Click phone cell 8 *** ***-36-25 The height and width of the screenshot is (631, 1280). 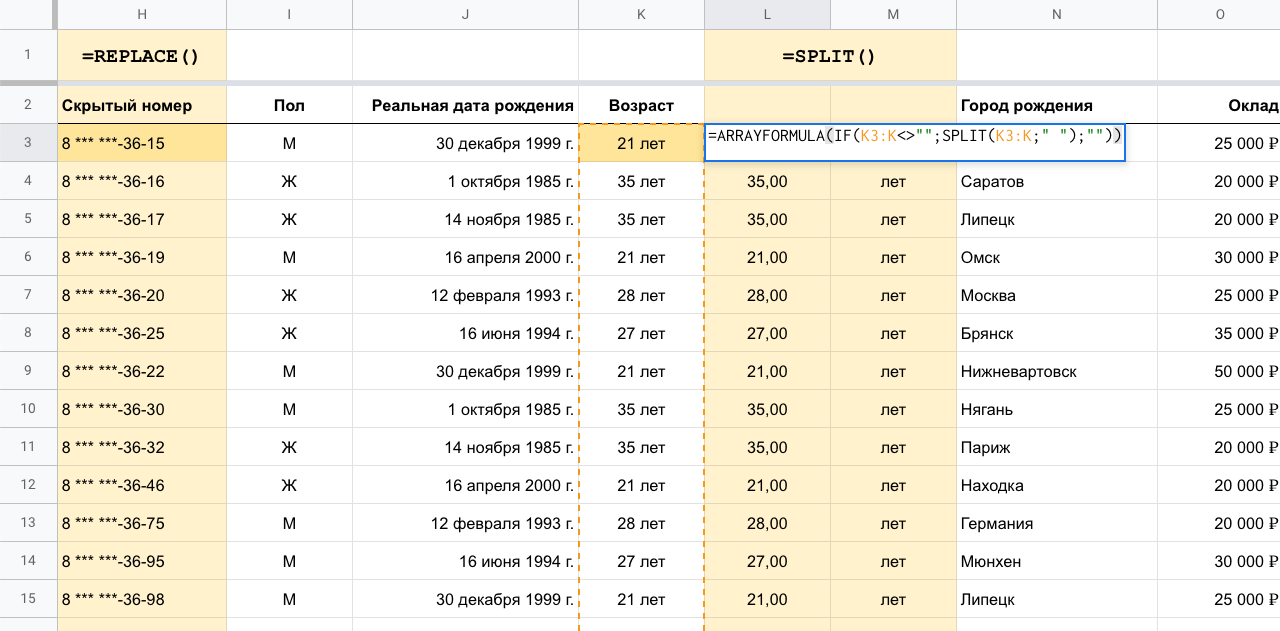point(142,333)
